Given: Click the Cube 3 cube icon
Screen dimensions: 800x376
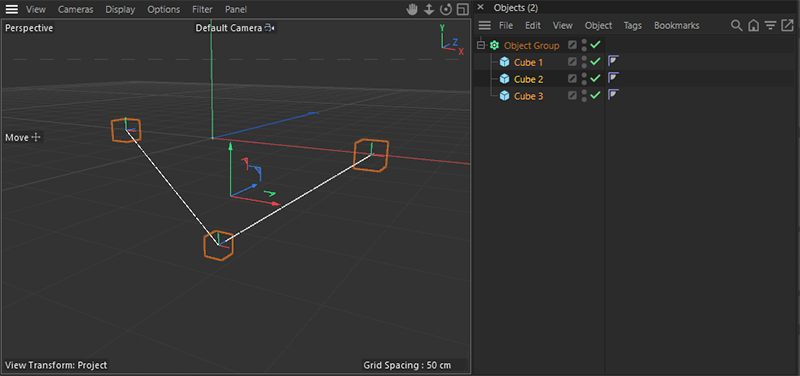Looking at the screenshot, I should tap(505, 96).
